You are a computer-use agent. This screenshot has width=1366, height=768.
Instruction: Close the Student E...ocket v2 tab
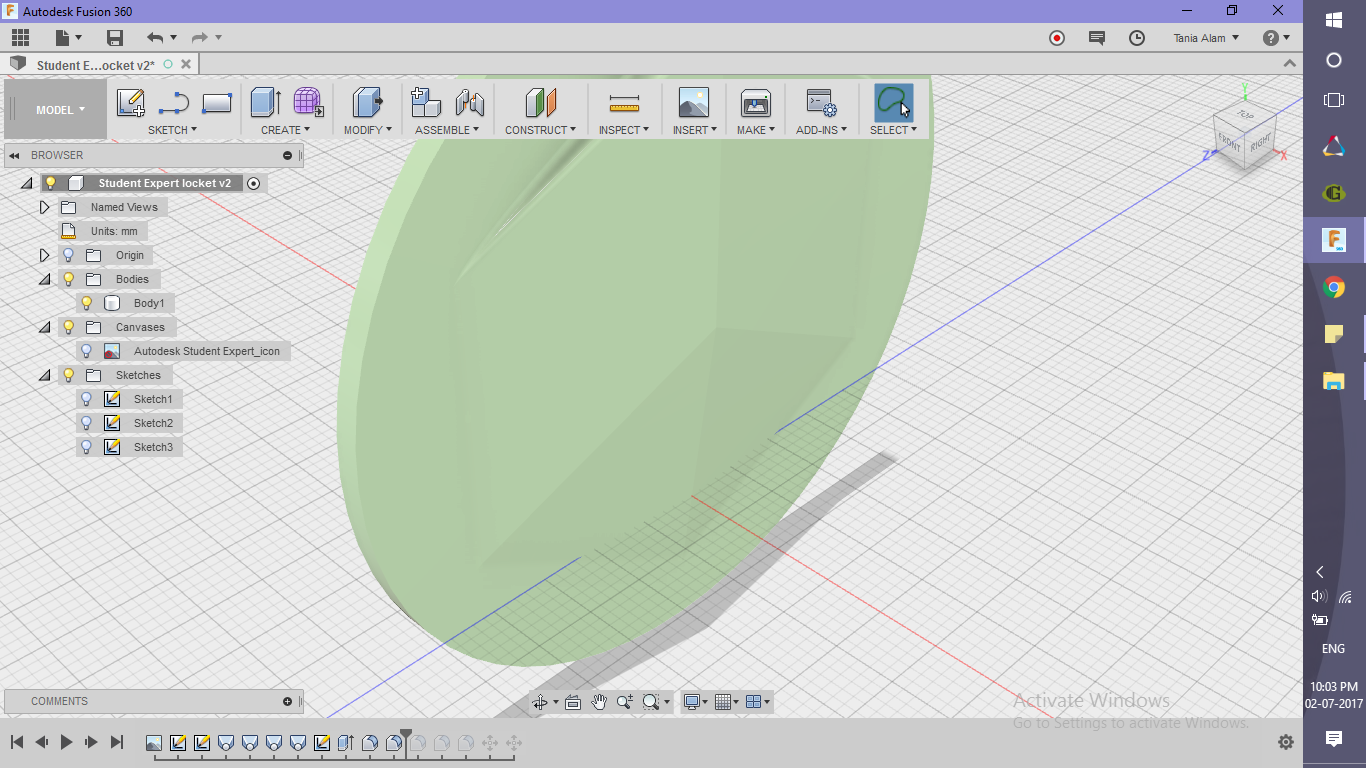tap(187, 64)
